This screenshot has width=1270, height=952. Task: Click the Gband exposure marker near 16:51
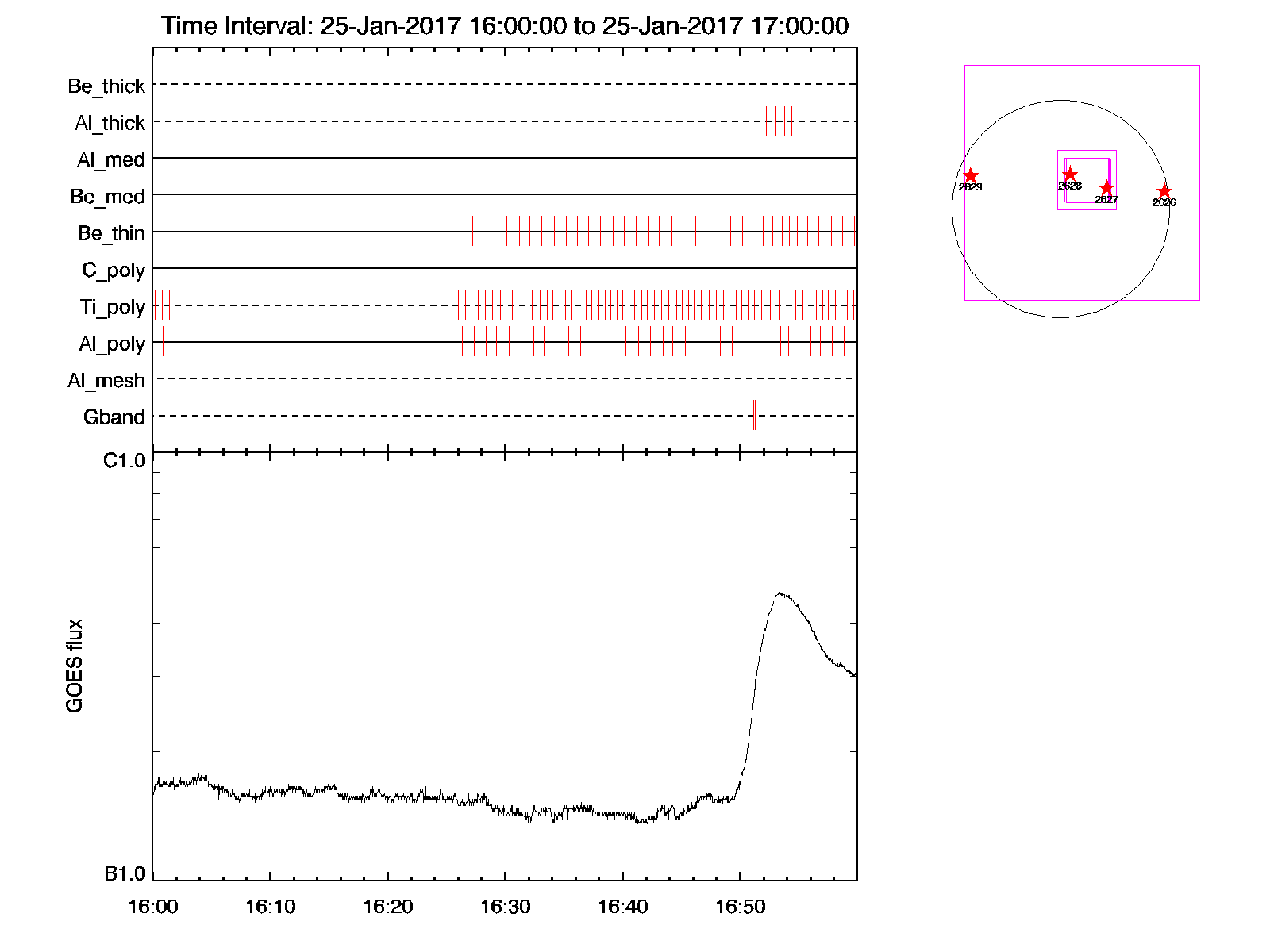point(754,415)
